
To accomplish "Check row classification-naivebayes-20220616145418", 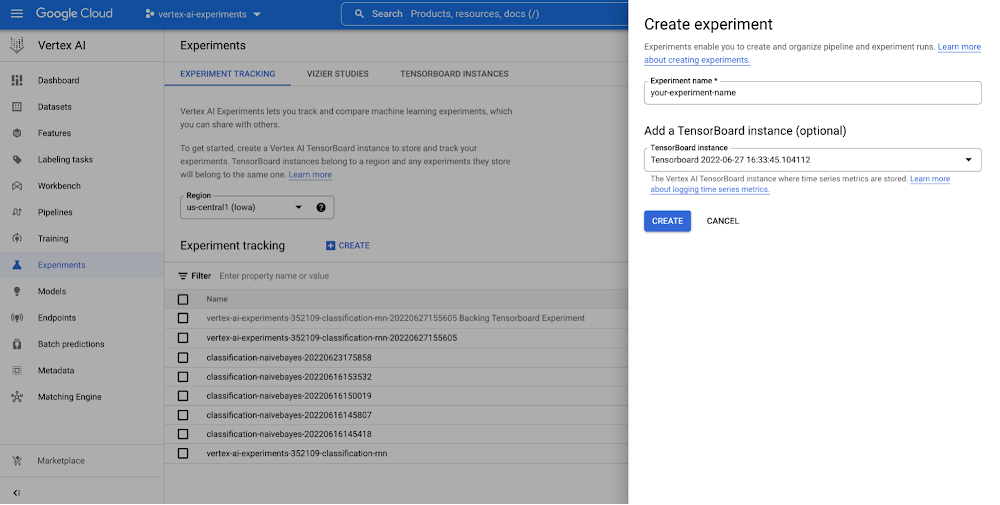I will [x=183, y=434].
